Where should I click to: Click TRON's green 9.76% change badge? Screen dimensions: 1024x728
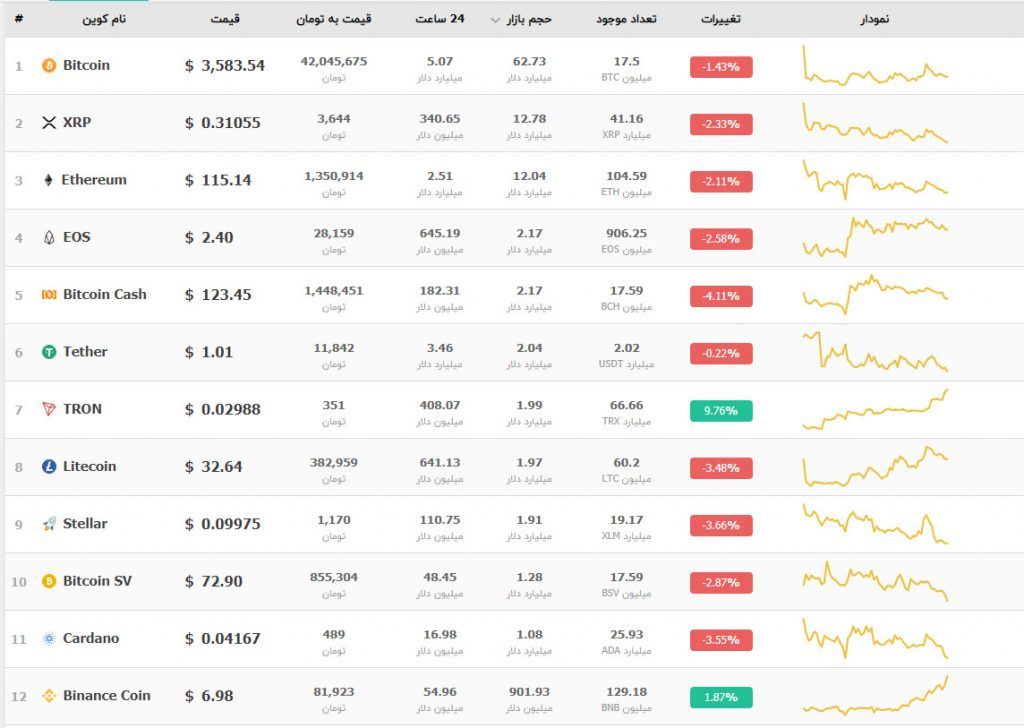[x=721, y=410]
